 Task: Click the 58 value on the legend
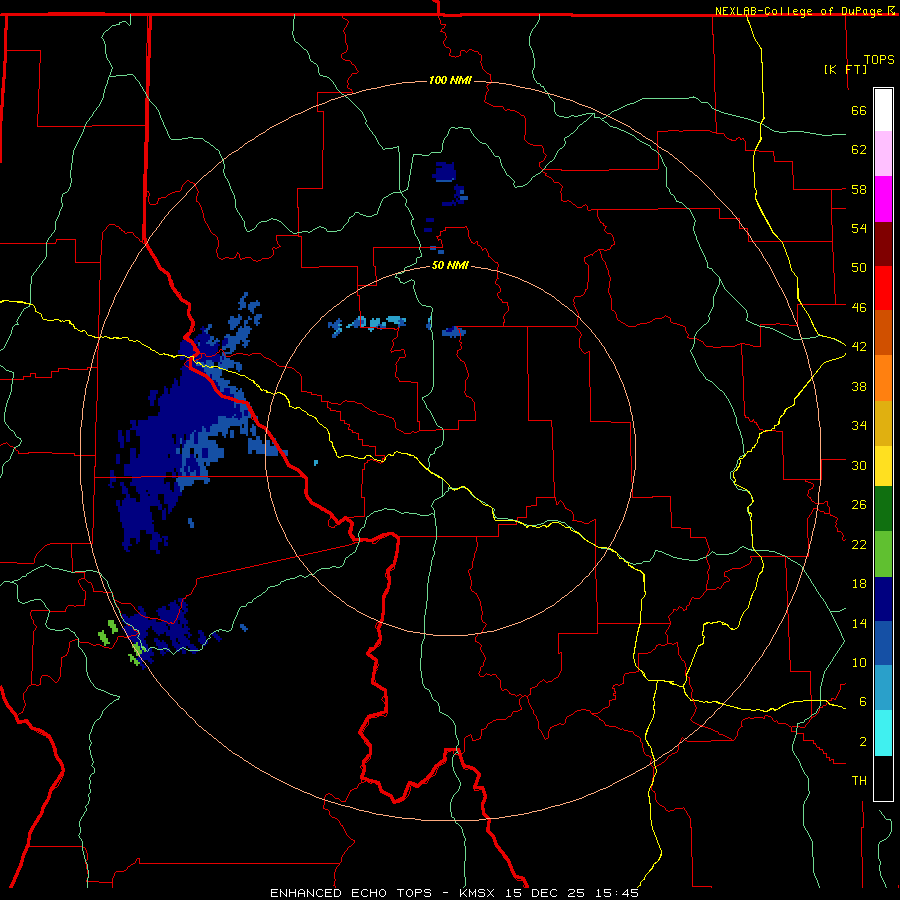(x=859, y=189)
